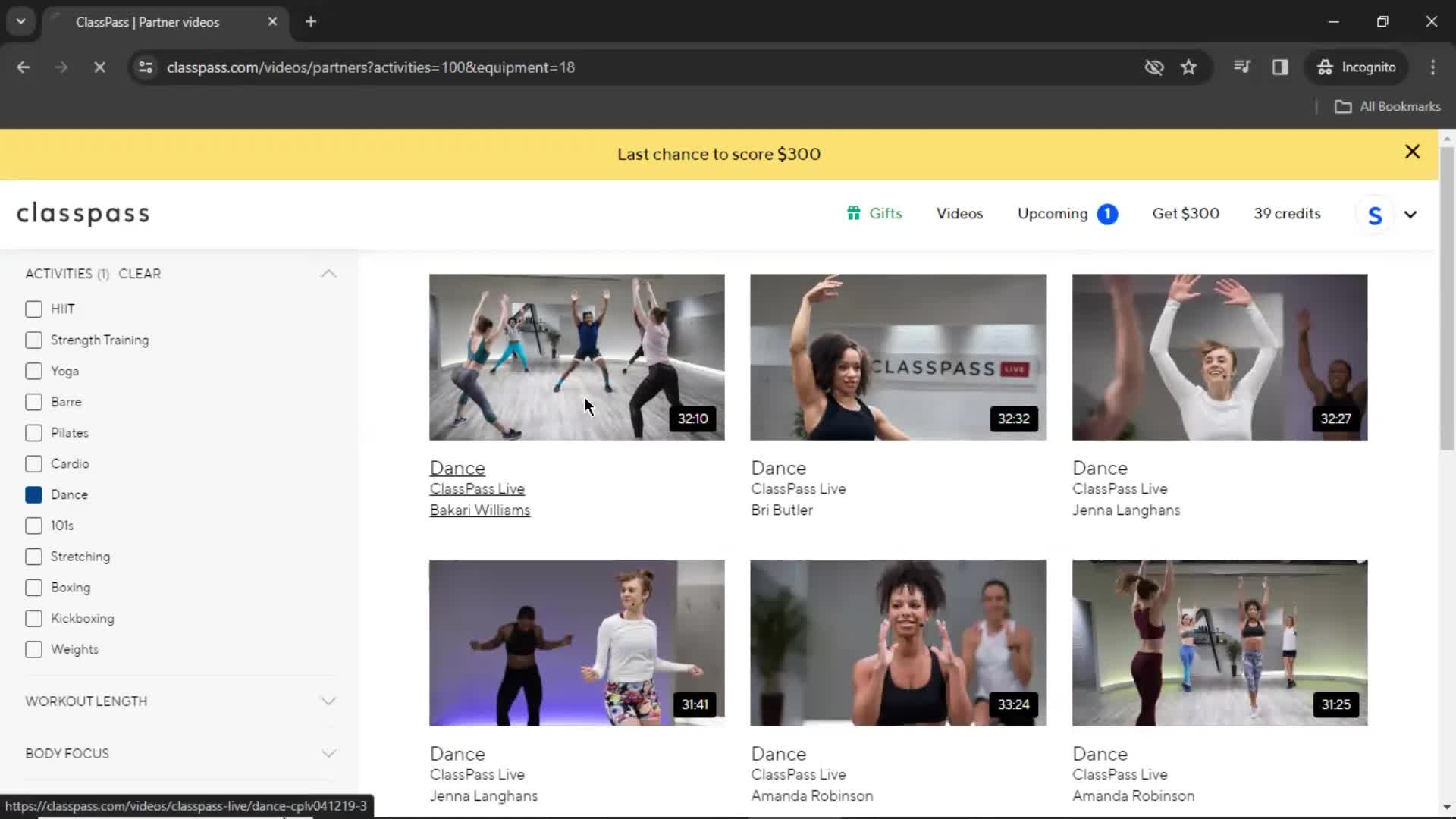This screenshot has height=819, width=1456.
Task: Check the Barre checkbox
Action: click(33, 402)
